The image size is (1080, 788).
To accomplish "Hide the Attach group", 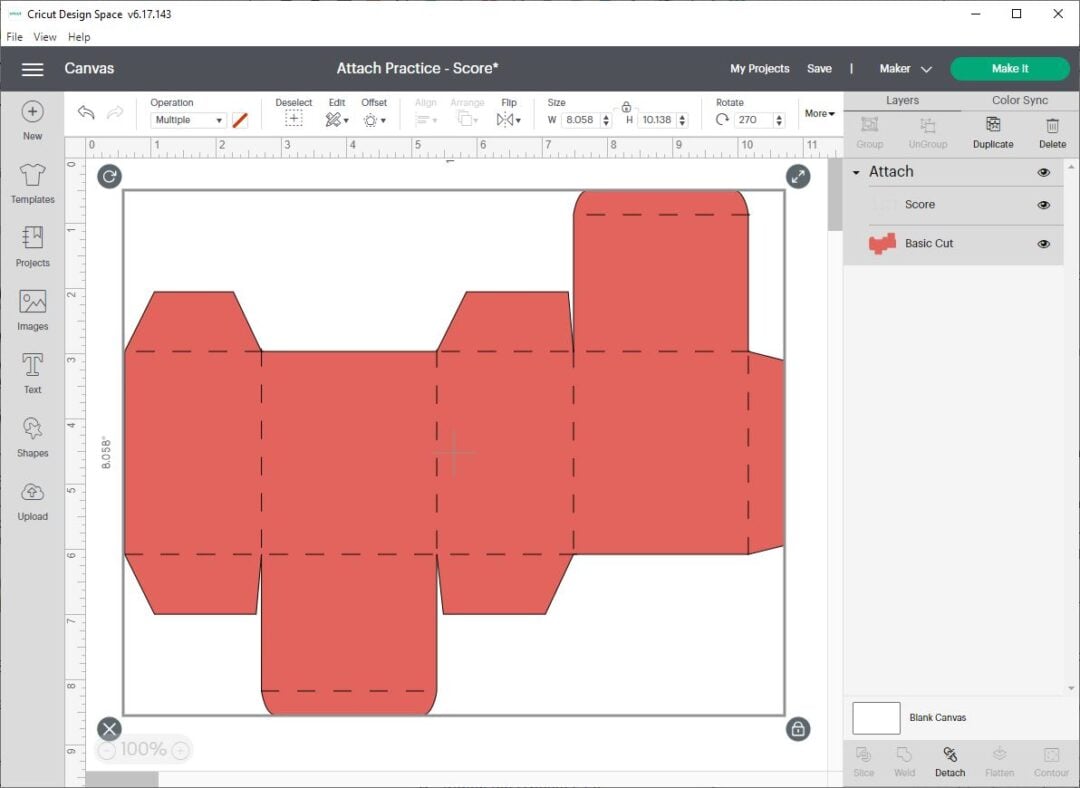I will [1044, 171].
